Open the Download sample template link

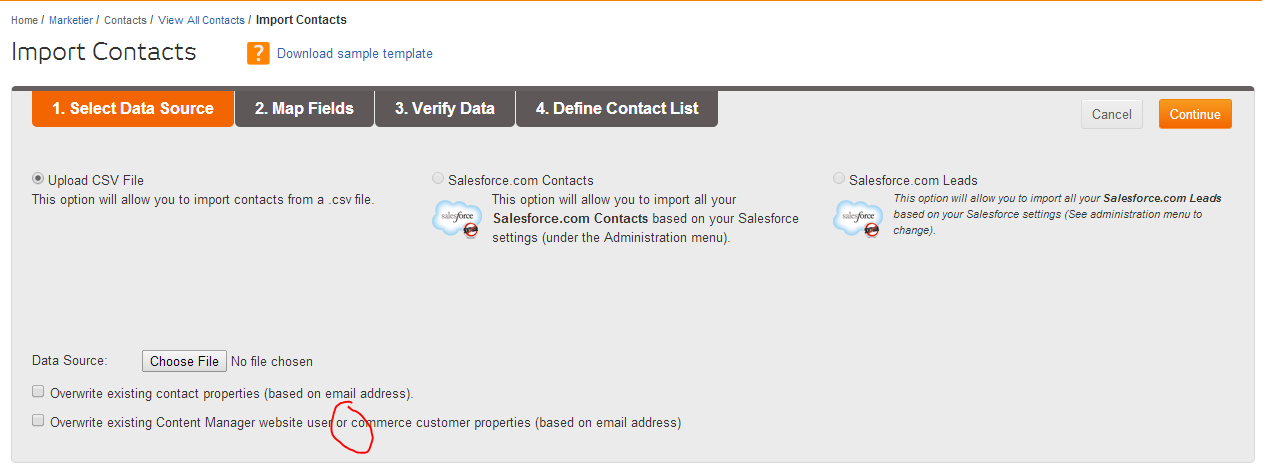tap(355, 54)
